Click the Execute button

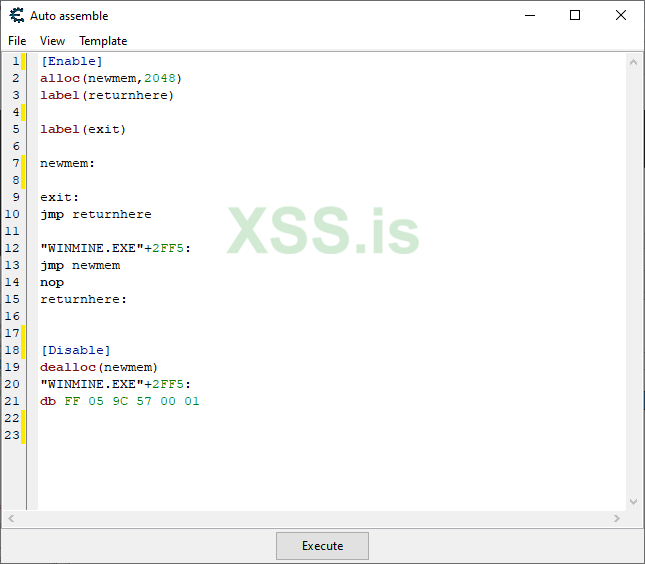322,545
